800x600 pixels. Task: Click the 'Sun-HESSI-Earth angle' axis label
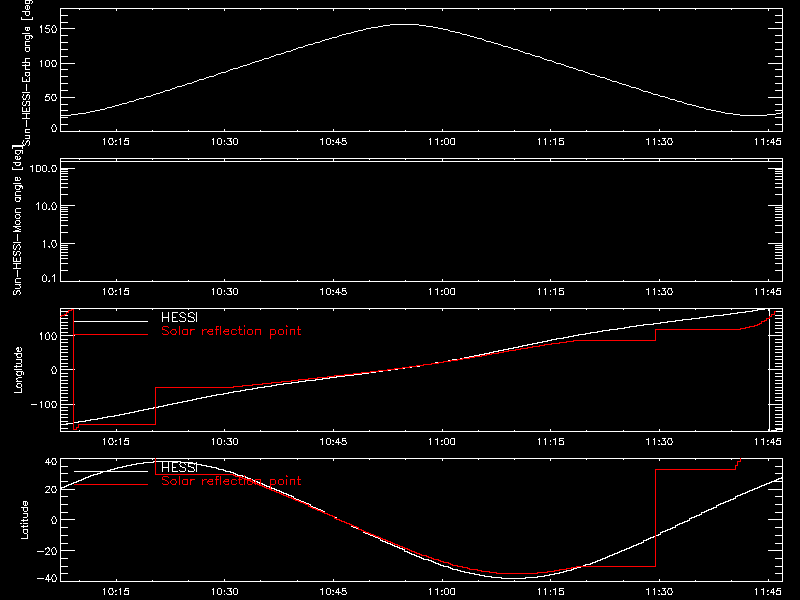pyautogui.click(x=27, y=72)
